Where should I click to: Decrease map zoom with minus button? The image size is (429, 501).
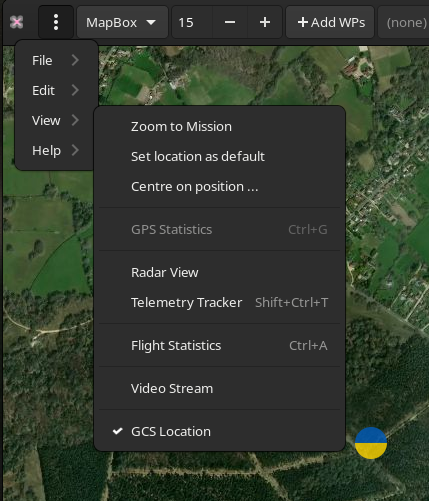pos(230,22)
